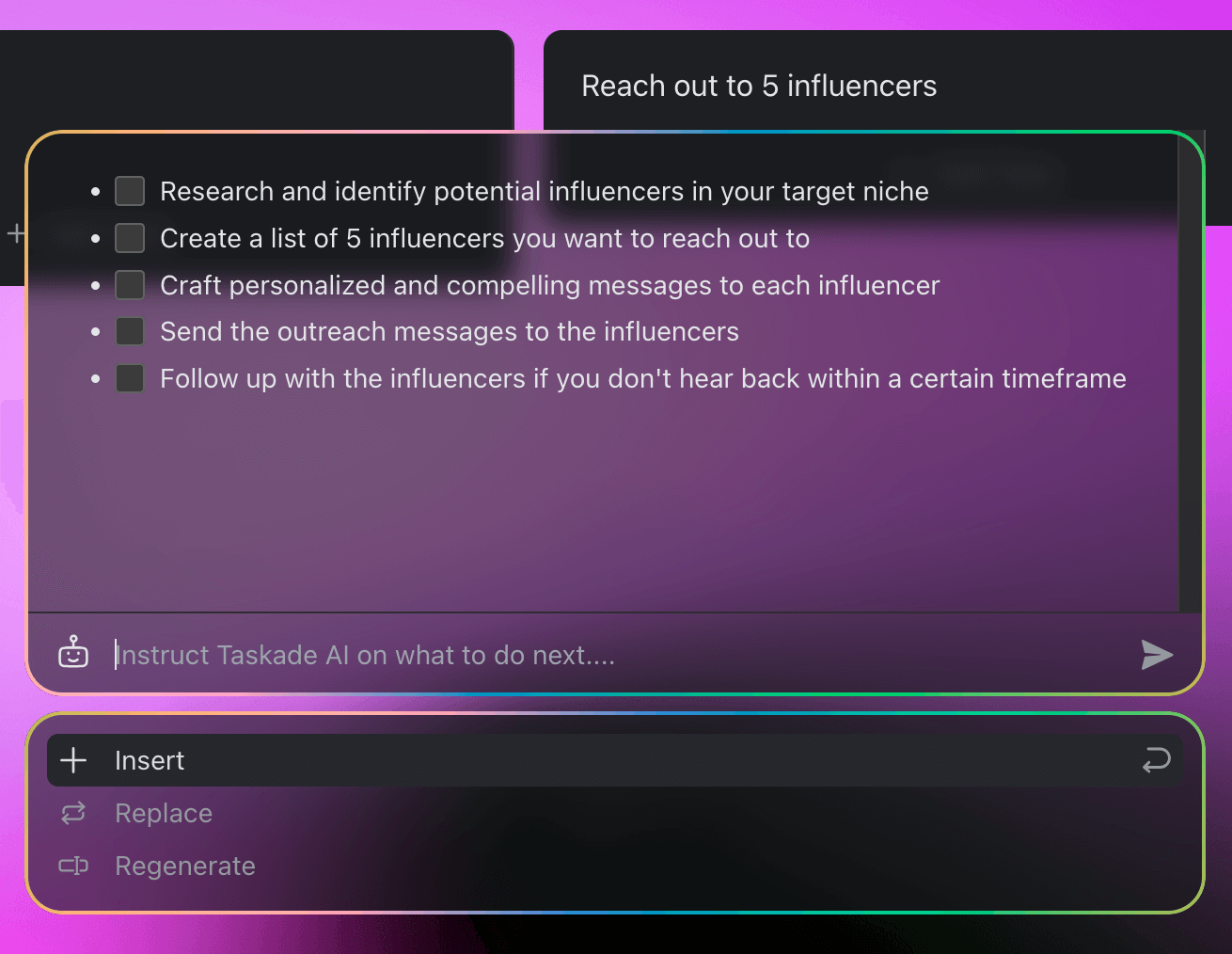Select the follow-up task text line
This screenshot has width=1232, height=954.
click(x=642, y=378)
